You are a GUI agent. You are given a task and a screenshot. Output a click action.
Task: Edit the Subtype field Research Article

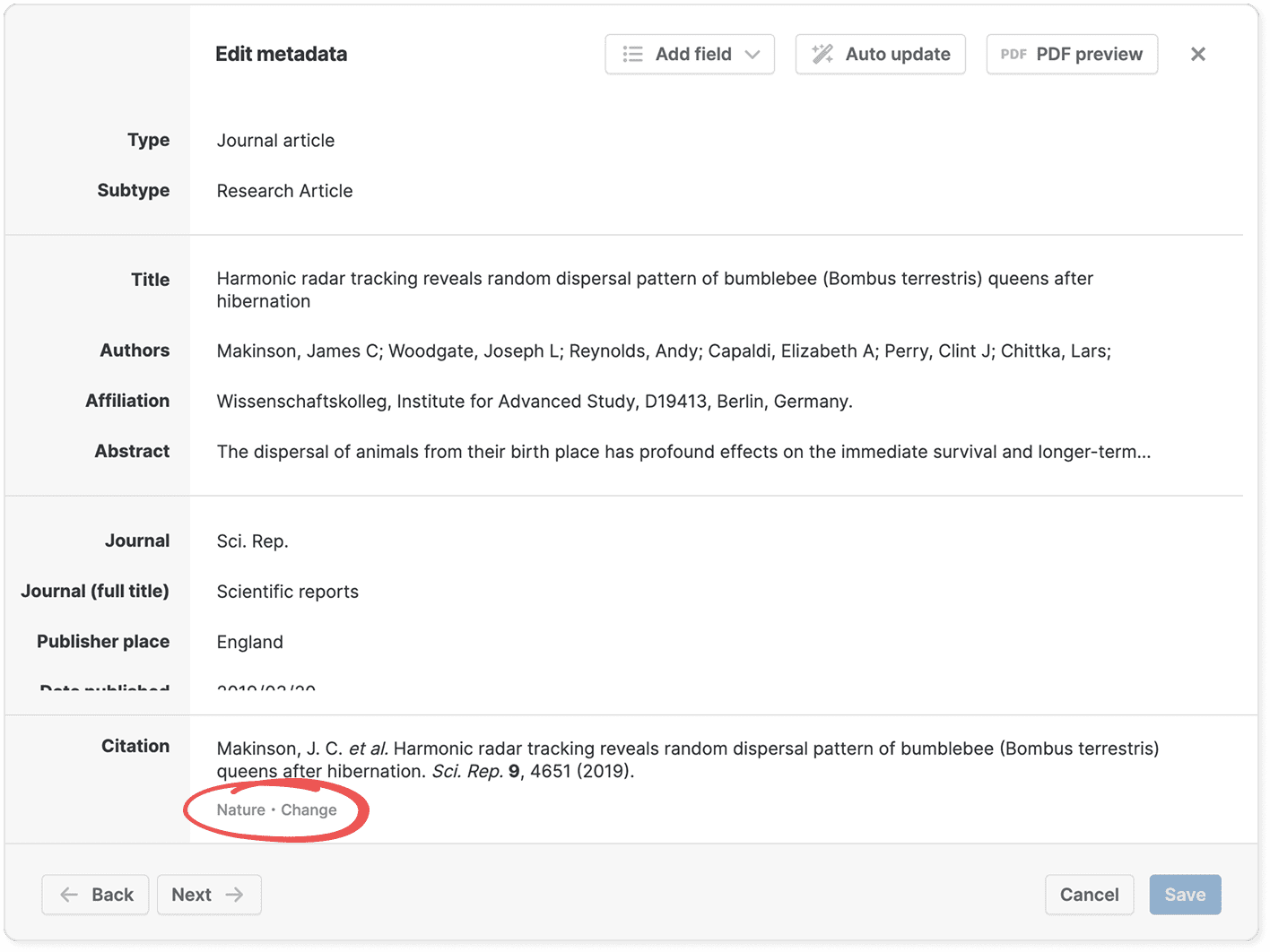tap(284, 191)
